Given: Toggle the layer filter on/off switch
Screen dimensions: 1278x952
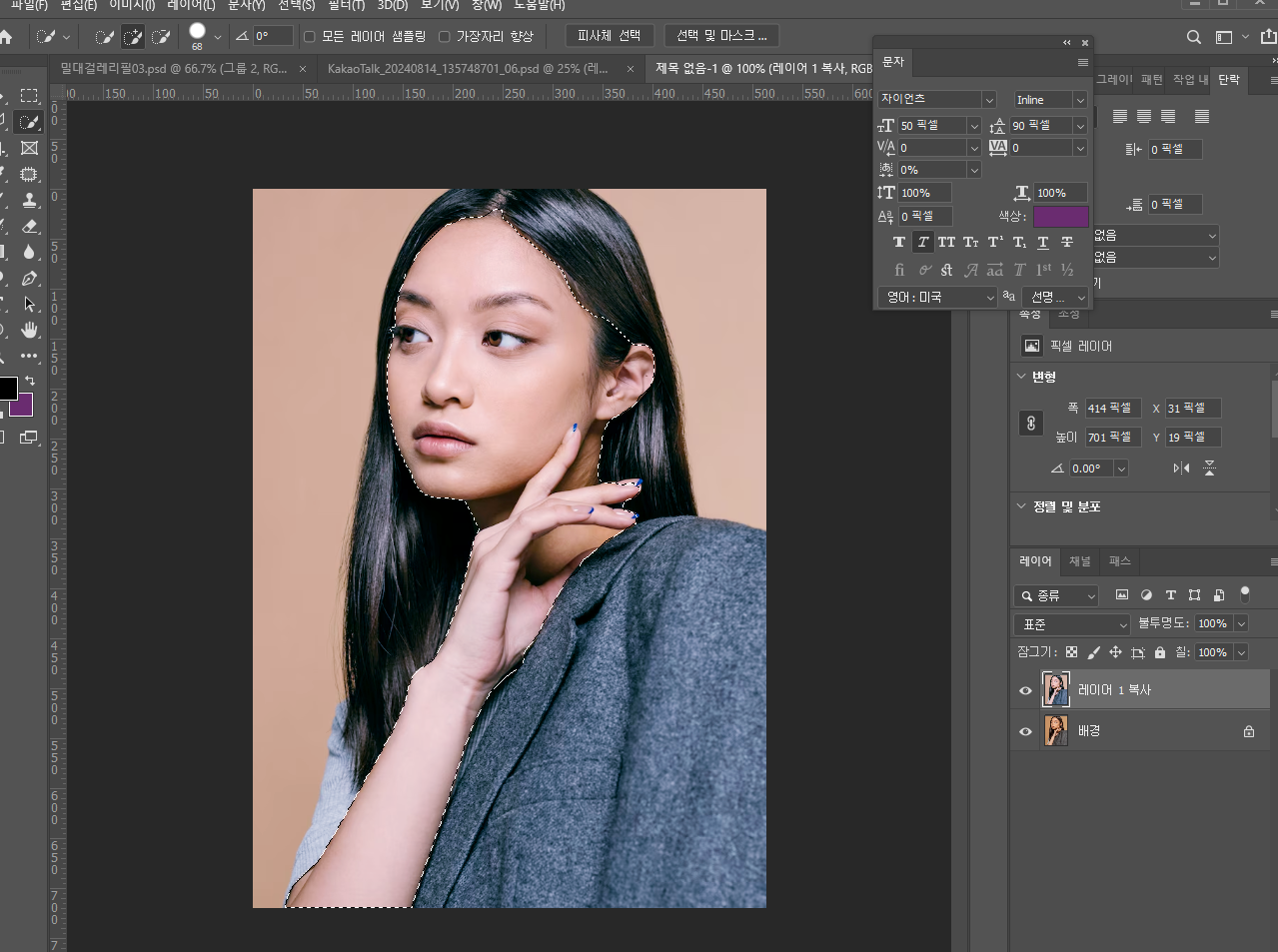Looking at the screenshot, I should 1245,593.
